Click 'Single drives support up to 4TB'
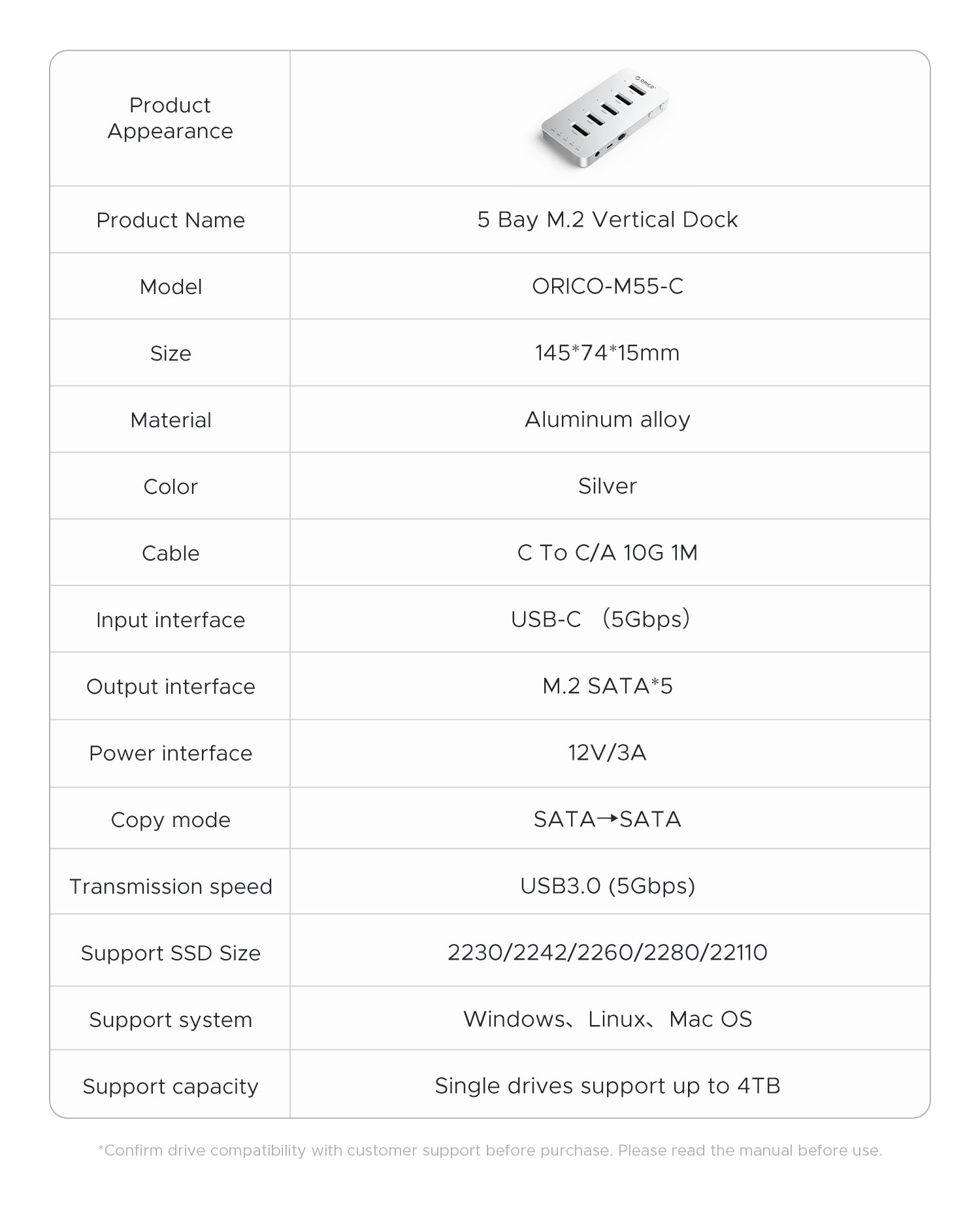The width and height of the screenshot is (980, 1206). 607,1086
